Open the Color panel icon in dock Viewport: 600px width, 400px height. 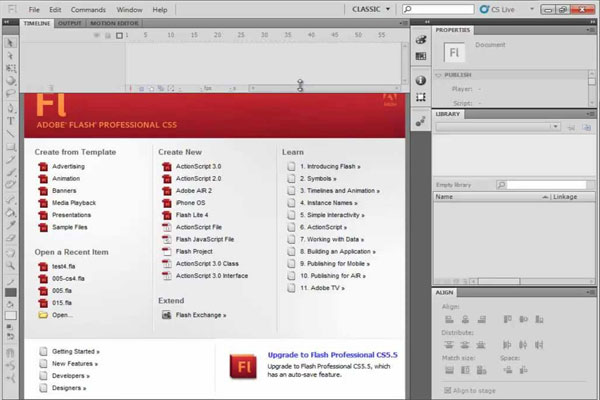pyautogui.click(x=421, y=40)
